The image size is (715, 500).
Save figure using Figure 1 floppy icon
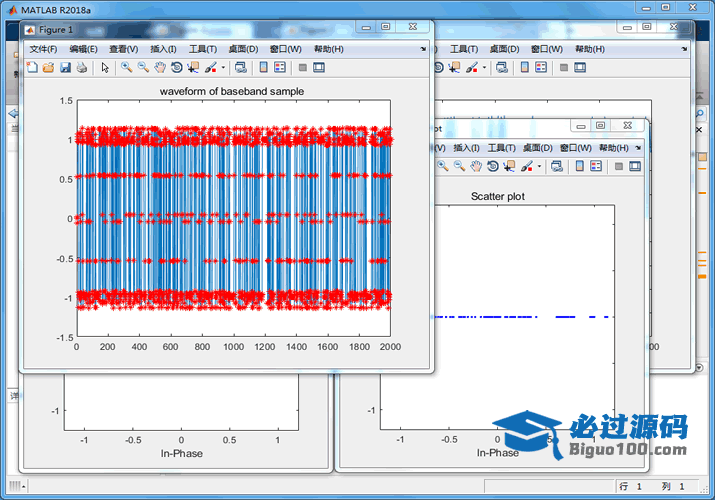(65, 68)
